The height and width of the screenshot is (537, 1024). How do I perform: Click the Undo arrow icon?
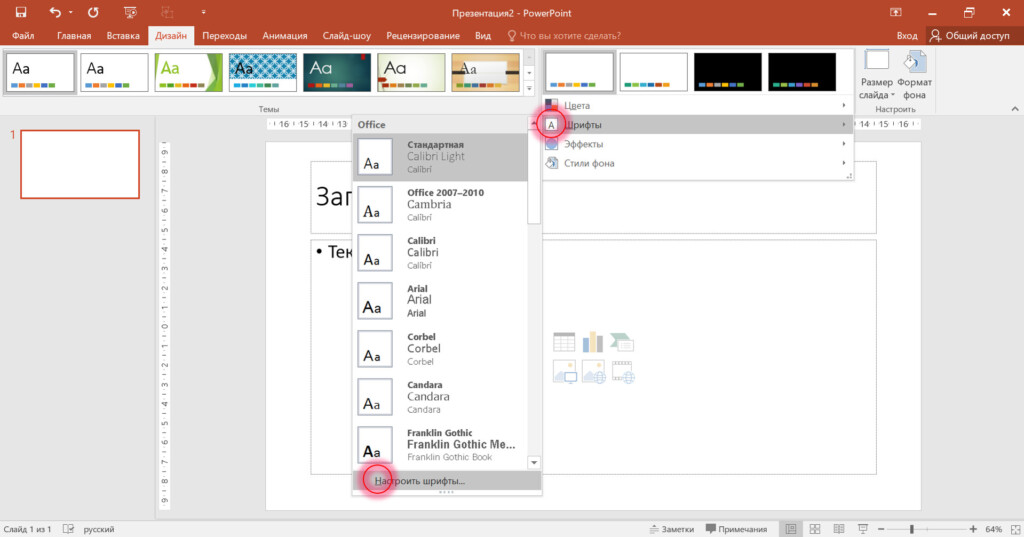point(56,12)
